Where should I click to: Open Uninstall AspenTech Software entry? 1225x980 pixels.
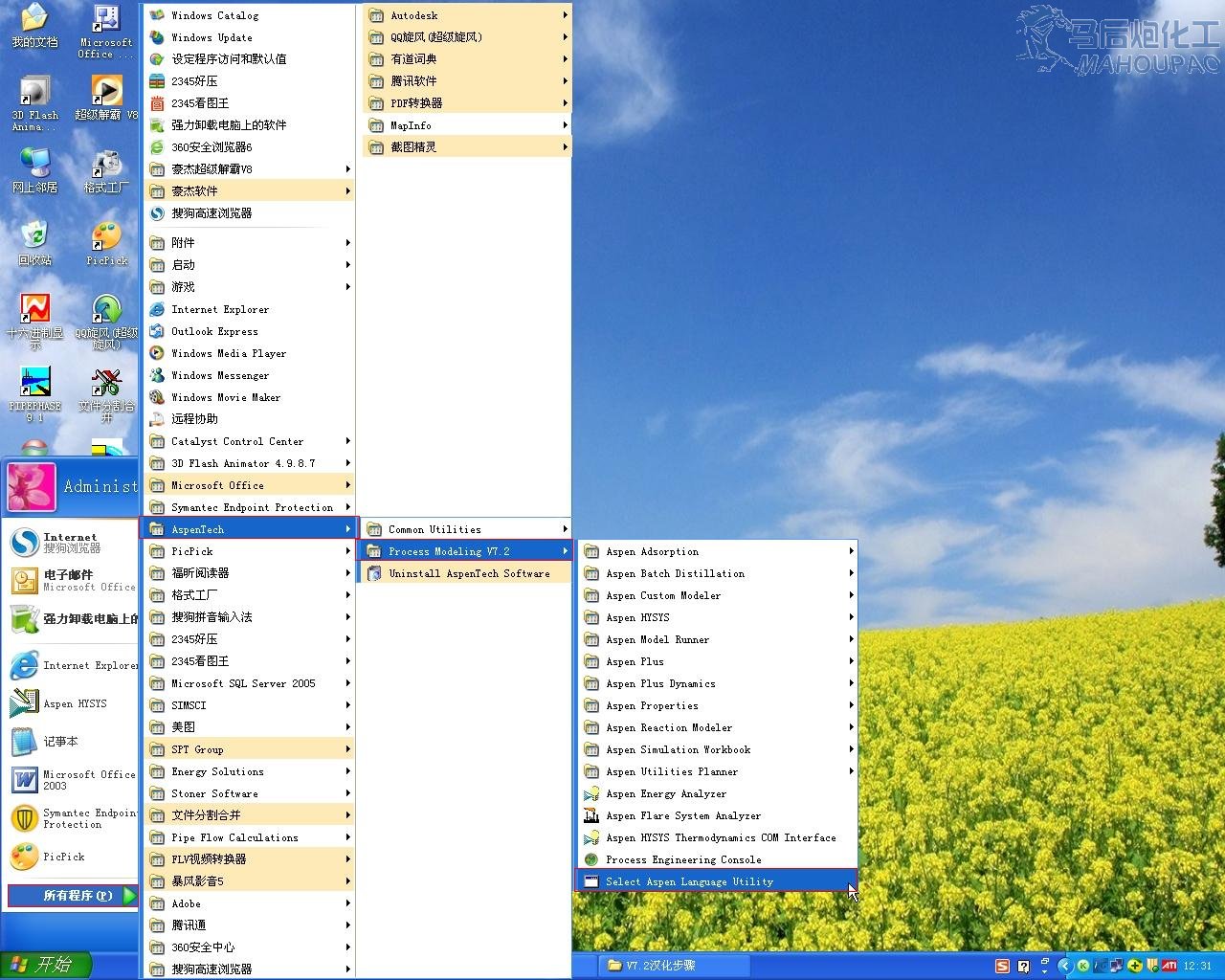pyautogui.click(x=465, y=573)
